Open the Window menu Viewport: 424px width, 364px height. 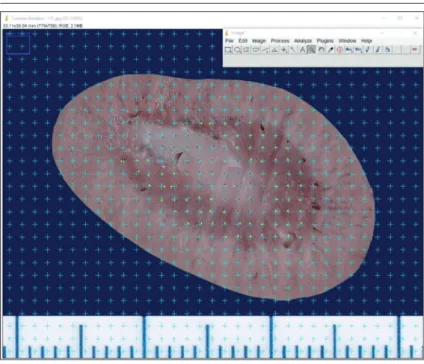pos(347,41)
